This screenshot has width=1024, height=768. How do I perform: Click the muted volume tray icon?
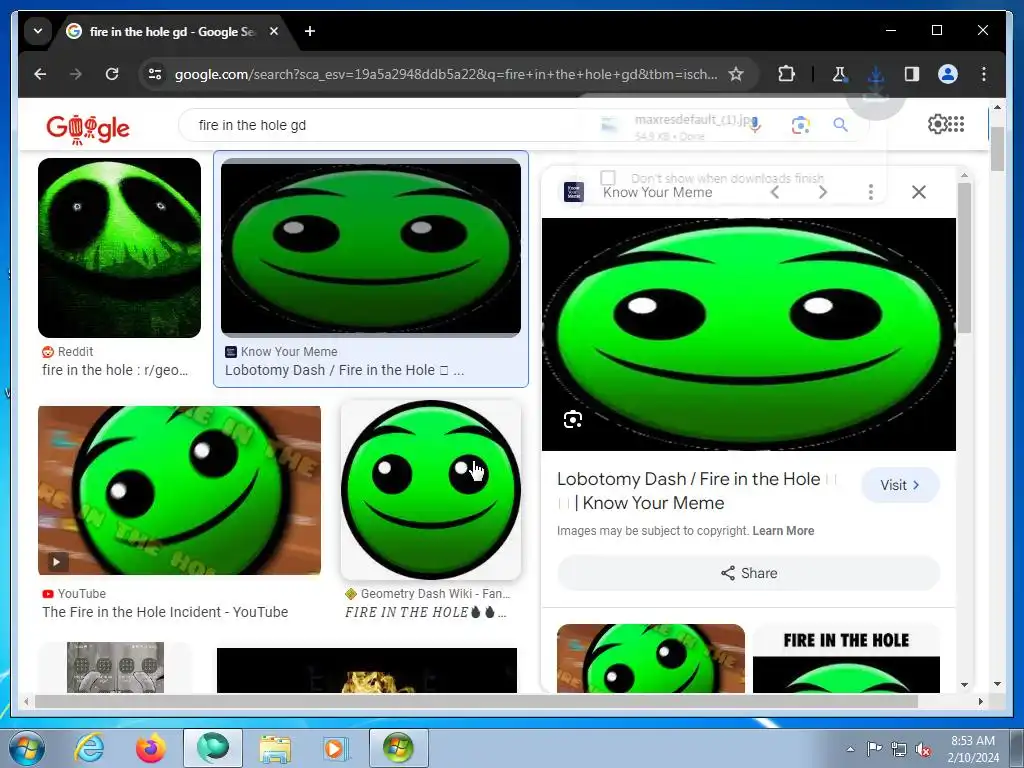923,749
